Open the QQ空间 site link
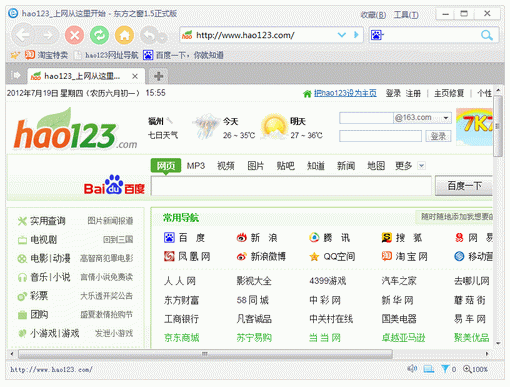Viewport: 510px width, 387px height. (332, 256)
